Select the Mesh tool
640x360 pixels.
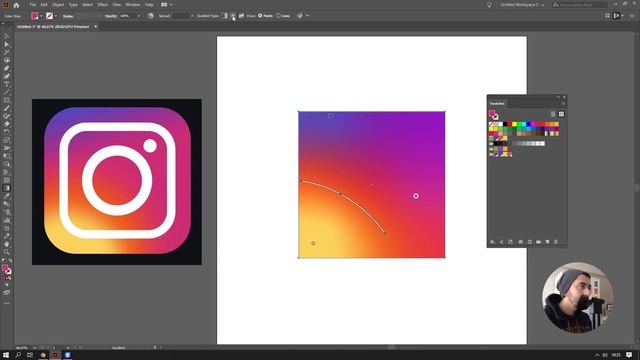[7, 180]
